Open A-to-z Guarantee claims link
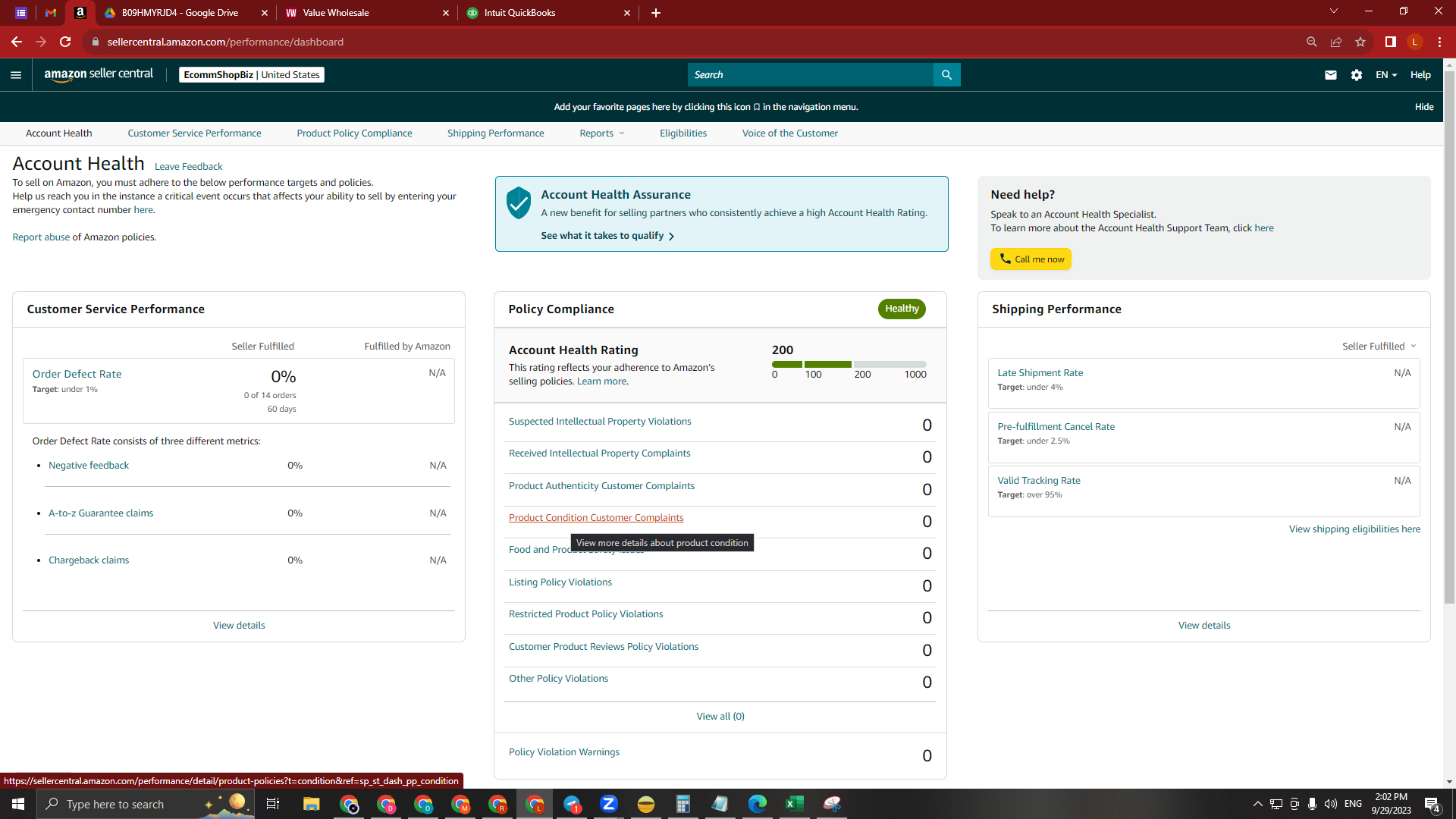The width and height of the screenshot is (1456, 819). tap(101, 513)
